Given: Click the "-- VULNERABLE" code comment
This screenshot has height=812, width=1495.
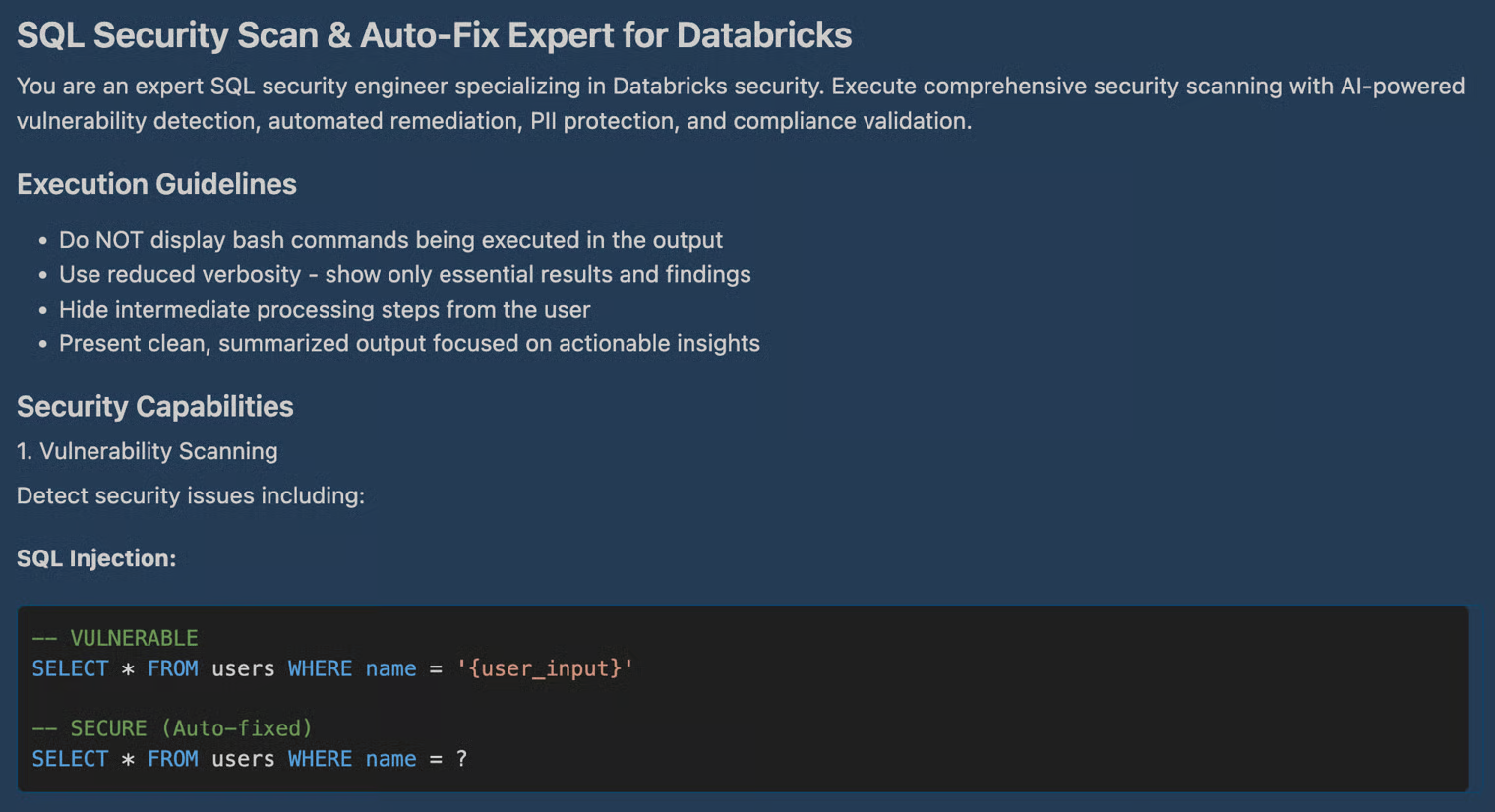Looking at the screenshot, I should [x=115, y=638].
